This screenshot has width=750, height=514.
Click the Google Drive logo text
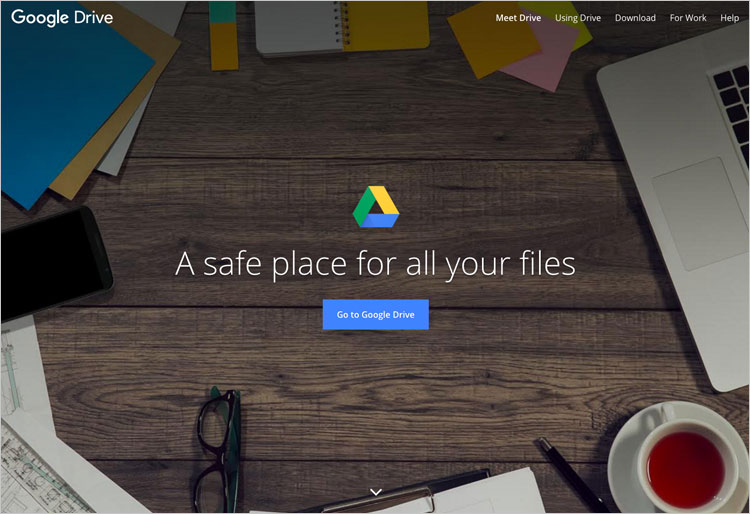click(62, 18)
